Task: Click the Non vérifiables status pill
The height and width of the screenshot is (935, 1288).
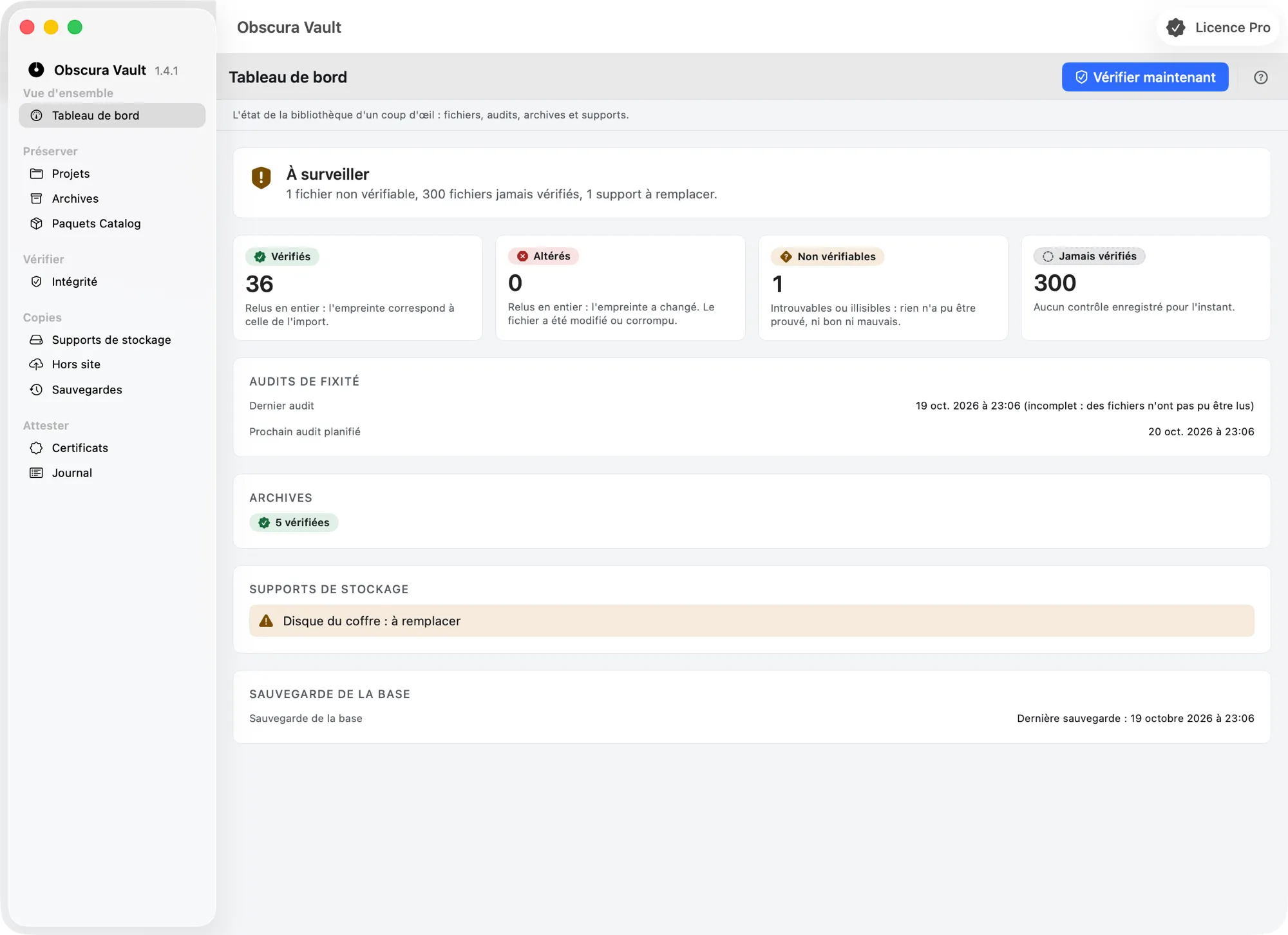Action: pyautogui.click(x=828, y=257)
